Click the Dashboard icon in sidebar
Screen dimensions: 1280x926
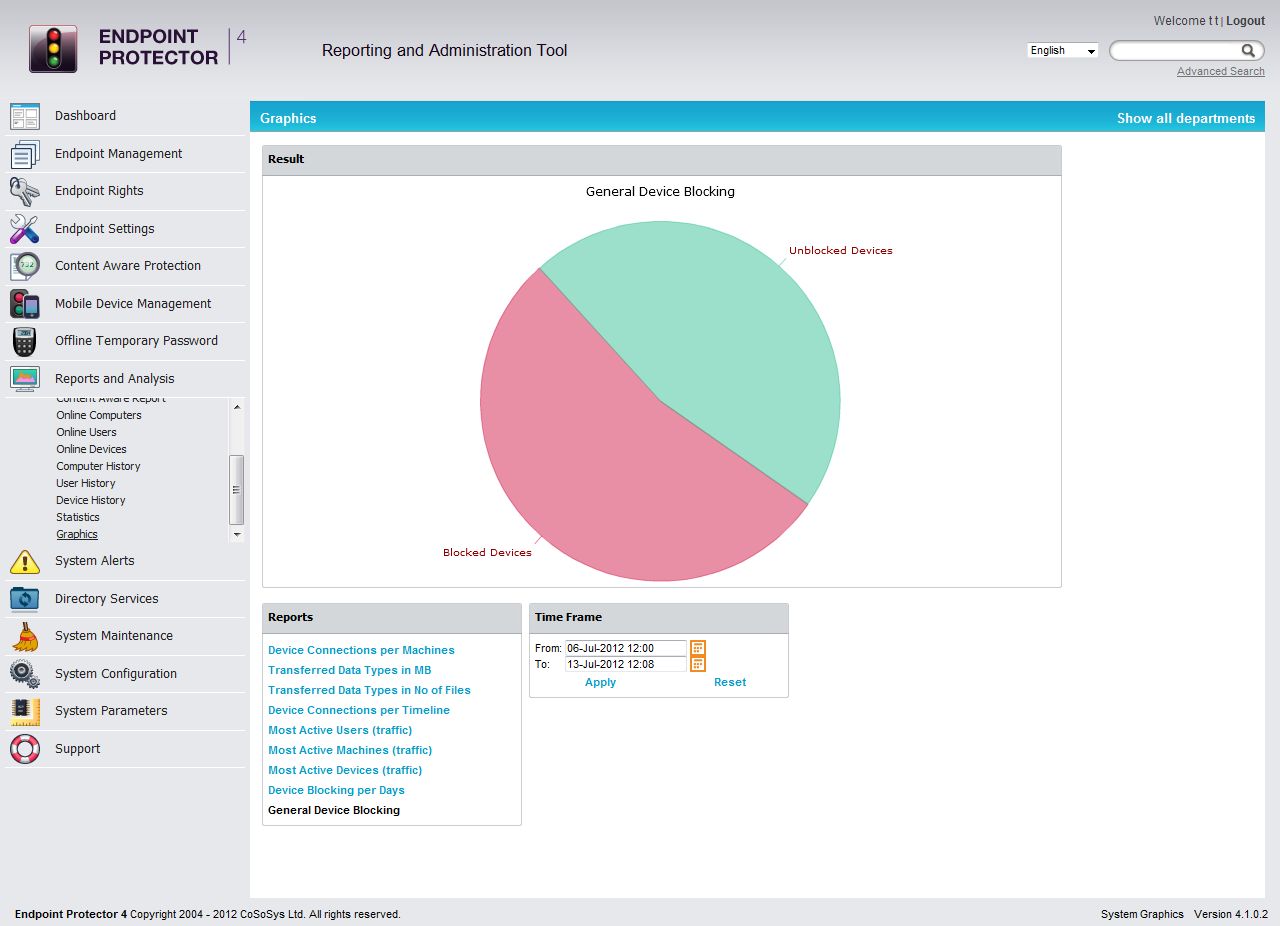pyautogui.click(x=25, y=116)
